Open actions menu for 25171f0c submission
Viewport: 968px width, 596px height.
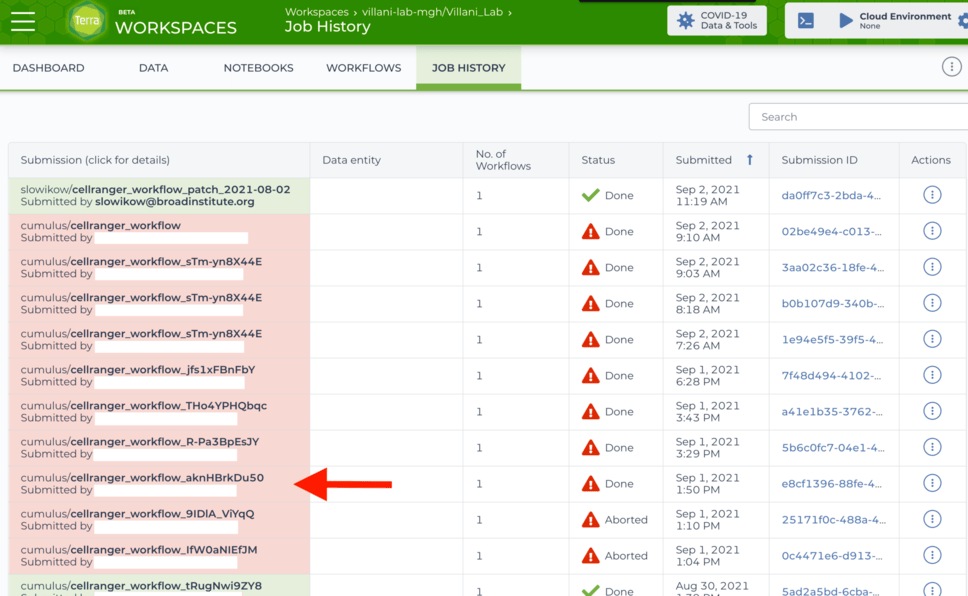pyautogui.click(x=932, y=519)
